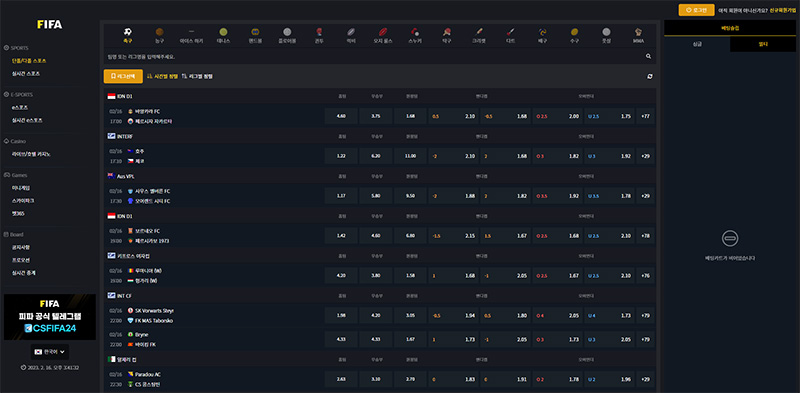The height and width of the screenshot is (393, 800).
Task: Toggle the time-sort option beside league button
Action: coord(163,77)
